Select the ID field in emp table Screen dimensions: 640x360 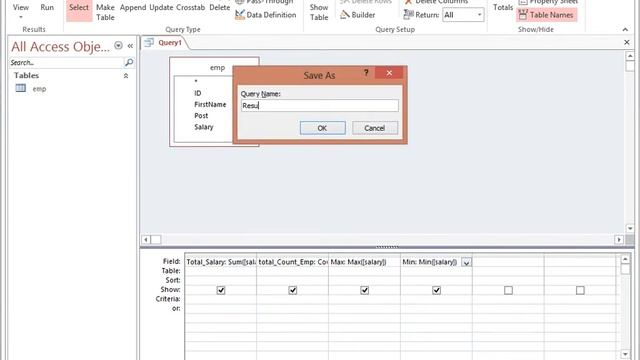point(198,93)
